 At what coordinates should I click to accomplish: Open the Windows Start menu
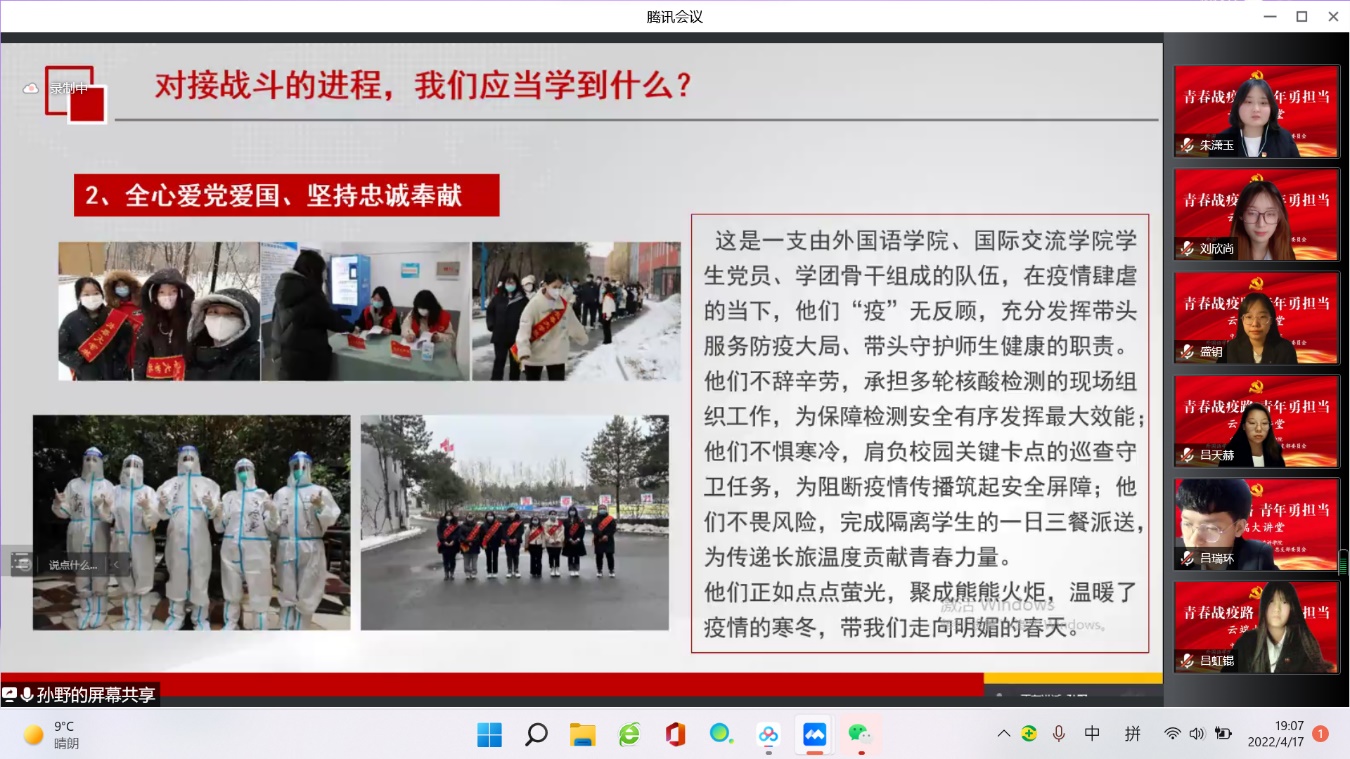[490, 735]
